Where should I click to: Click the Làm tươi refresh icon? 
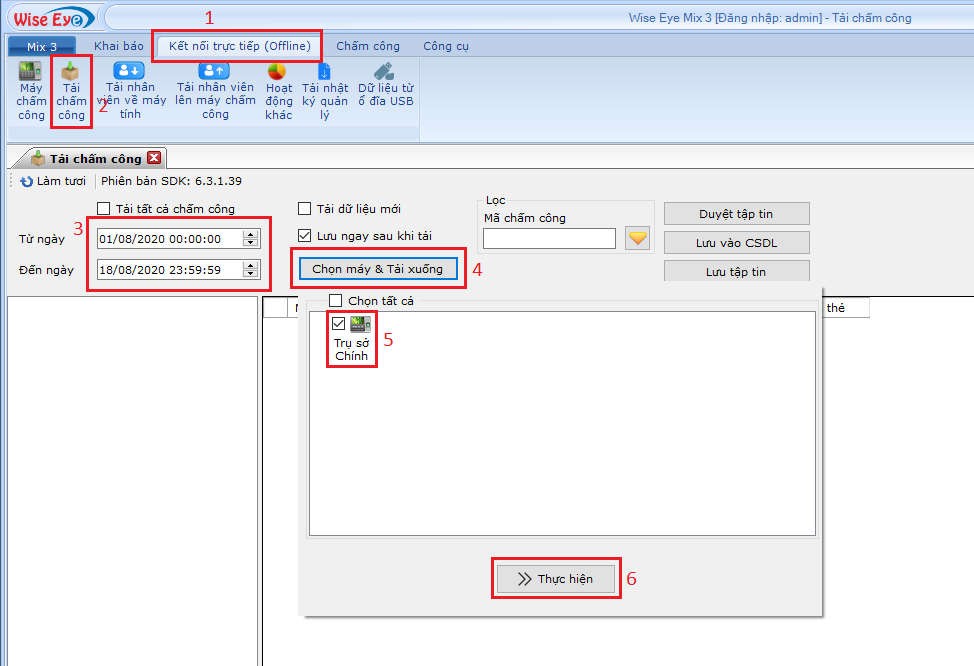click(x=27, y=181)
